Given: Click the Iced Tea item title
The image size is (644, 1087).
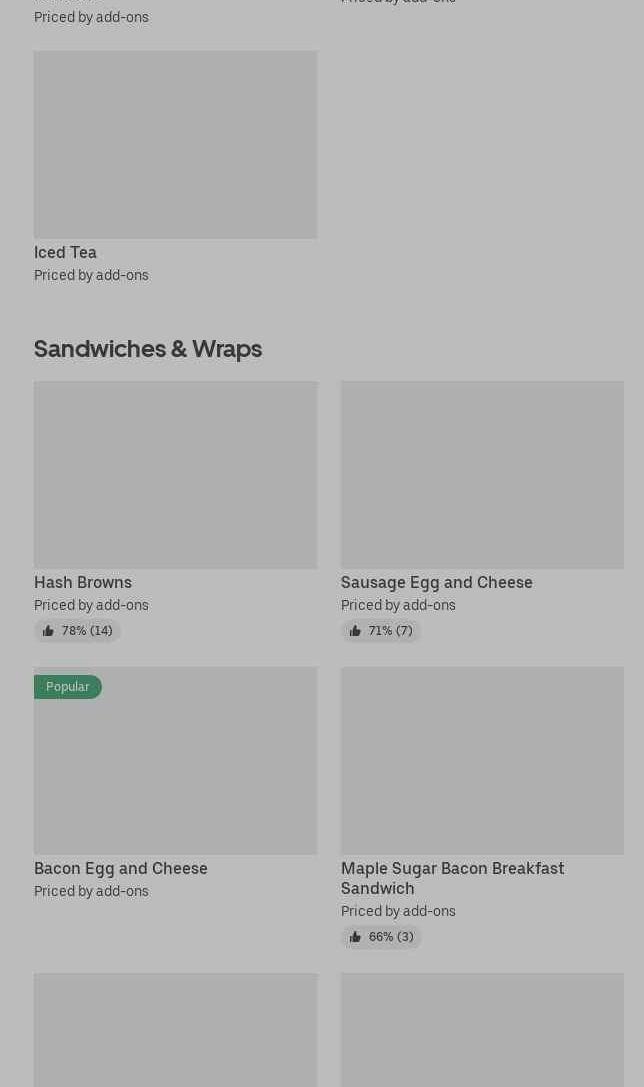Looking at the screenshot, I should point(65,252).
